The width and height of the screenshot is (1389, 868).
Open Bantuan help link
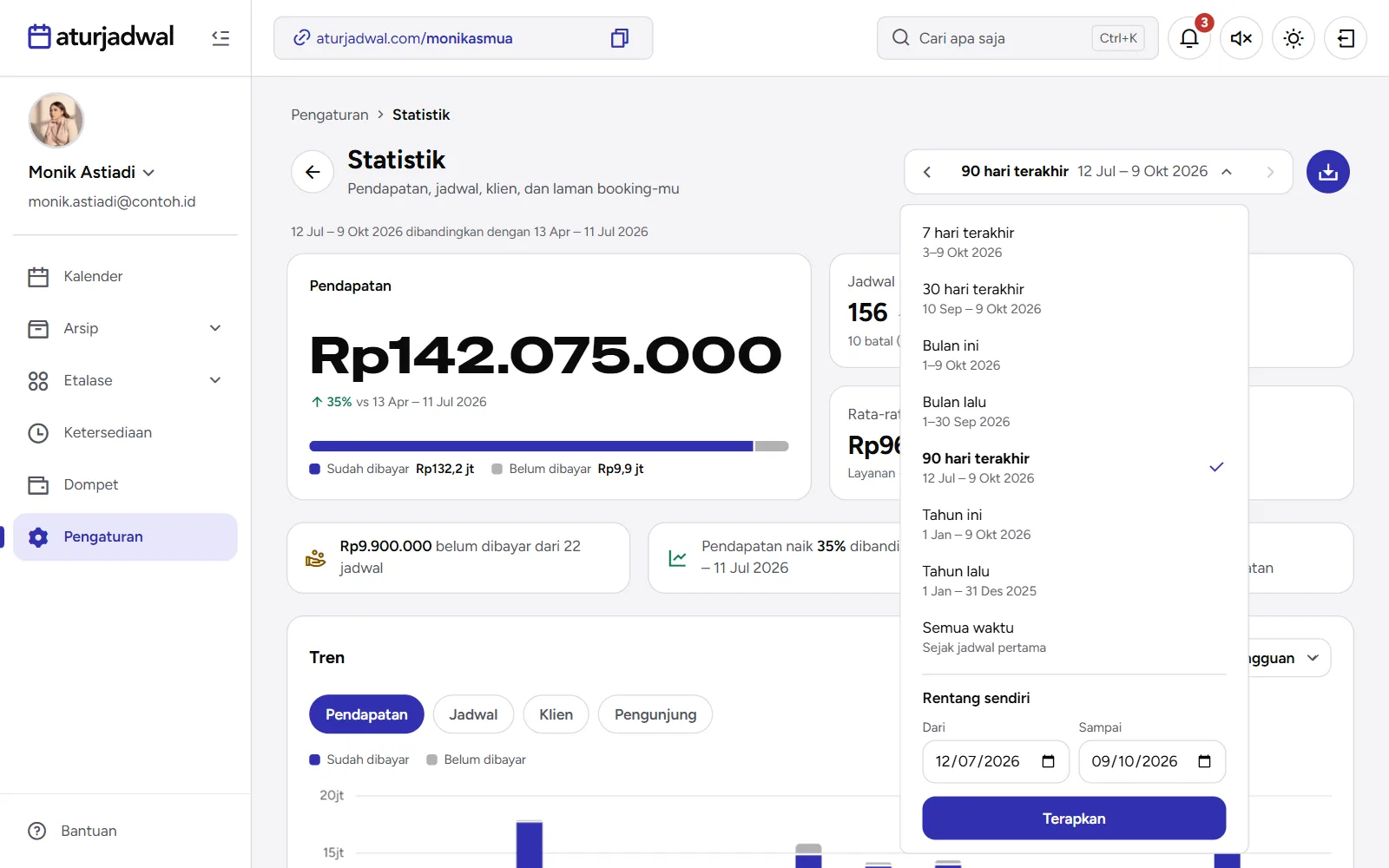pos(73,831)
